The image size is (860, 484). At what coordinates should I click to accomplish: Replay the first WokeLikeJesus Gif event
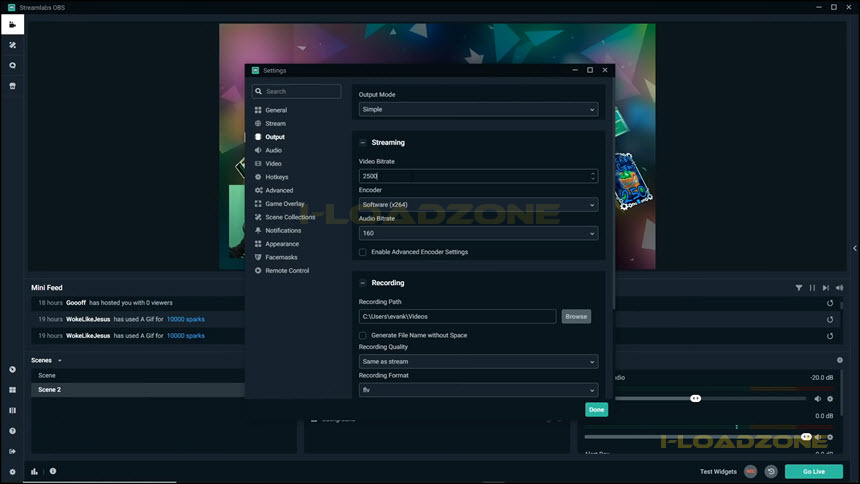830,319
